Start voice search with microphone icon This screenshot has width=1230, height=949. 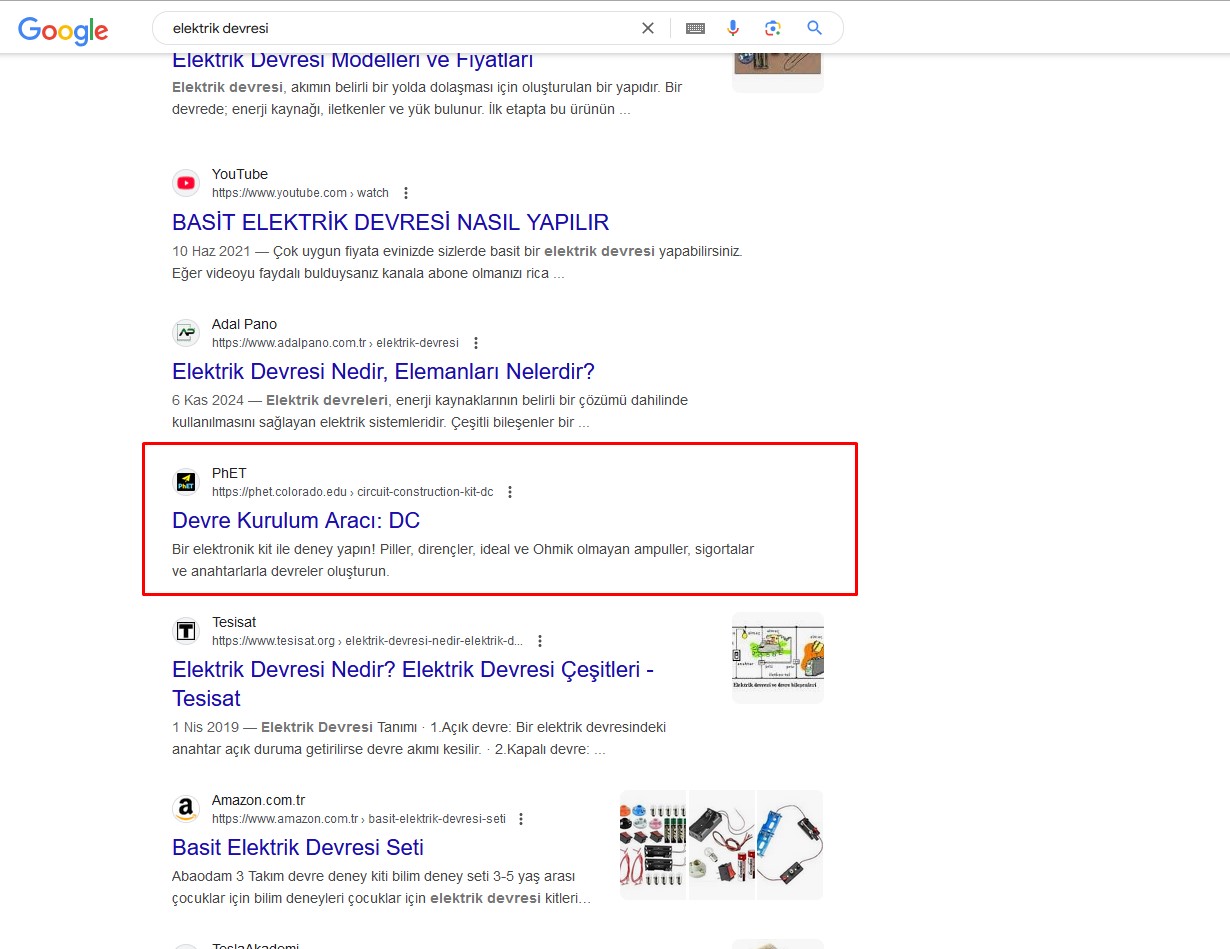pos(733,28)
